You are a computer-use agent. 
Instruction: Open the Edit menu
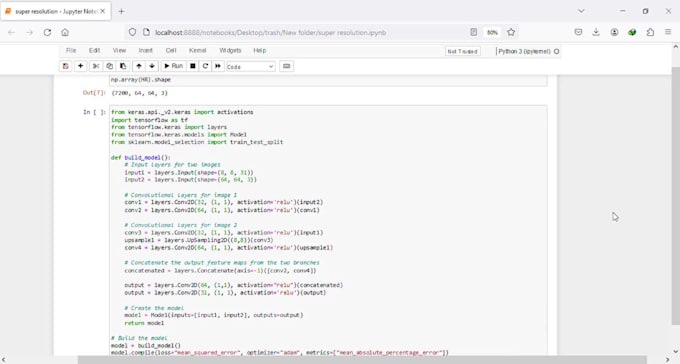tap(95, 50)
